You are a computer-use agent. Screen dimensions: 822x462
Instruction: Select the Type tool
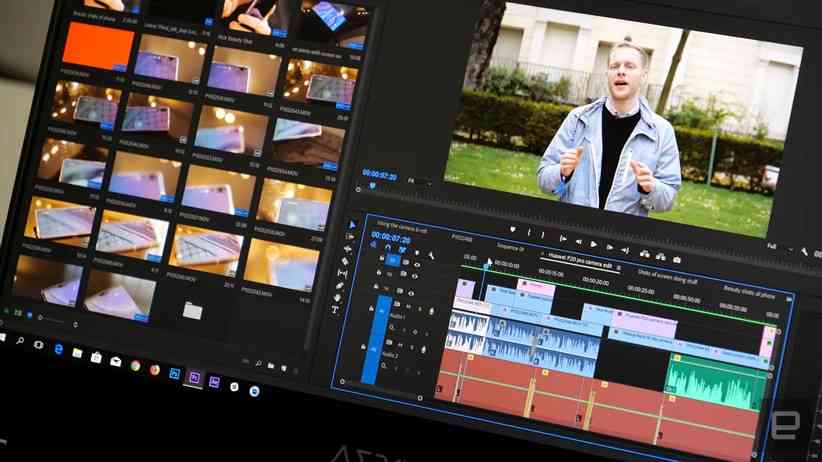(335, 310)
